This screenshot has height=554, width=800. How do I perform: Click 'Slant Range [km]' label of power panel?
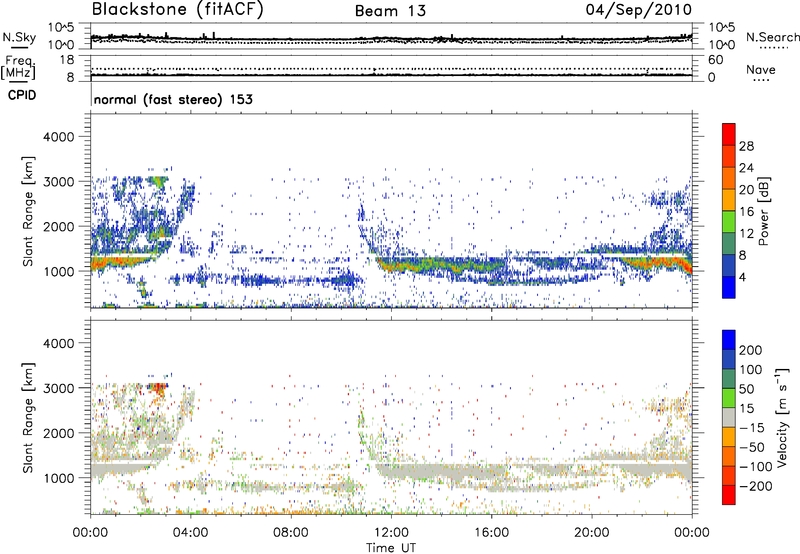coord(28,211)
